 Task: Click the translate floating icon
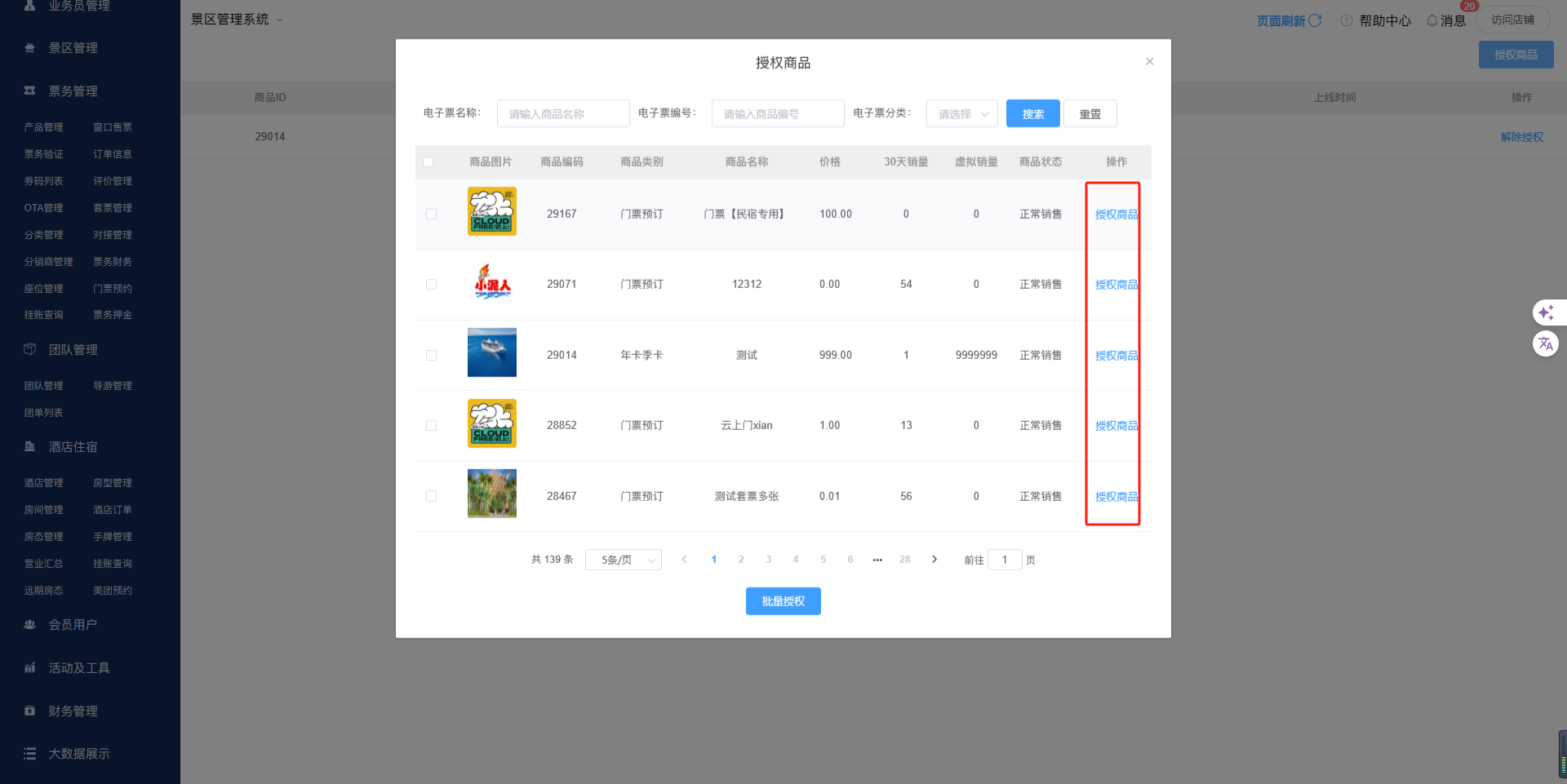pyautogui.click(x=1545, y=343)
